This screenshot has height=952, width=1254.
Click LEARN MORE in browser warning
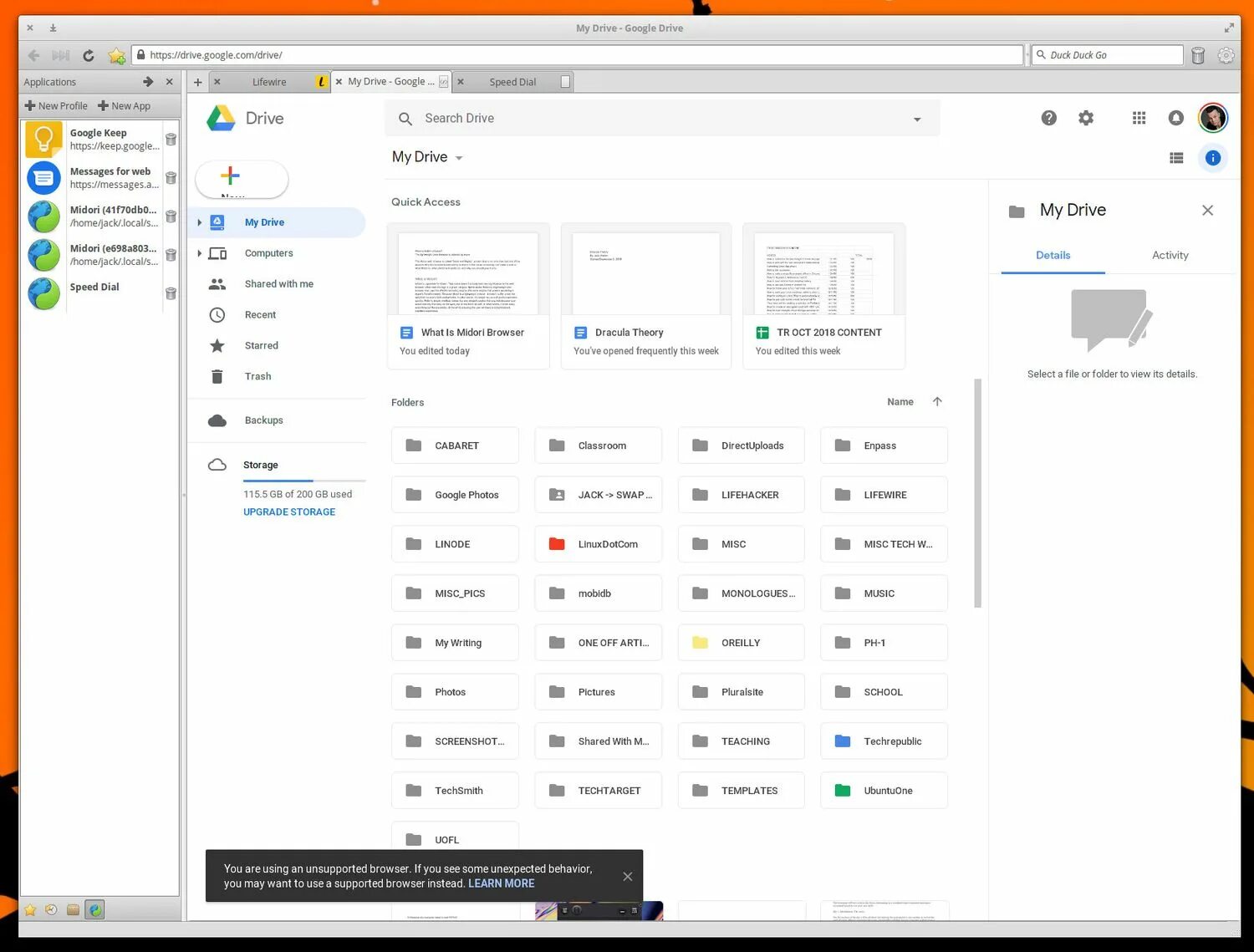pos(501,883)
